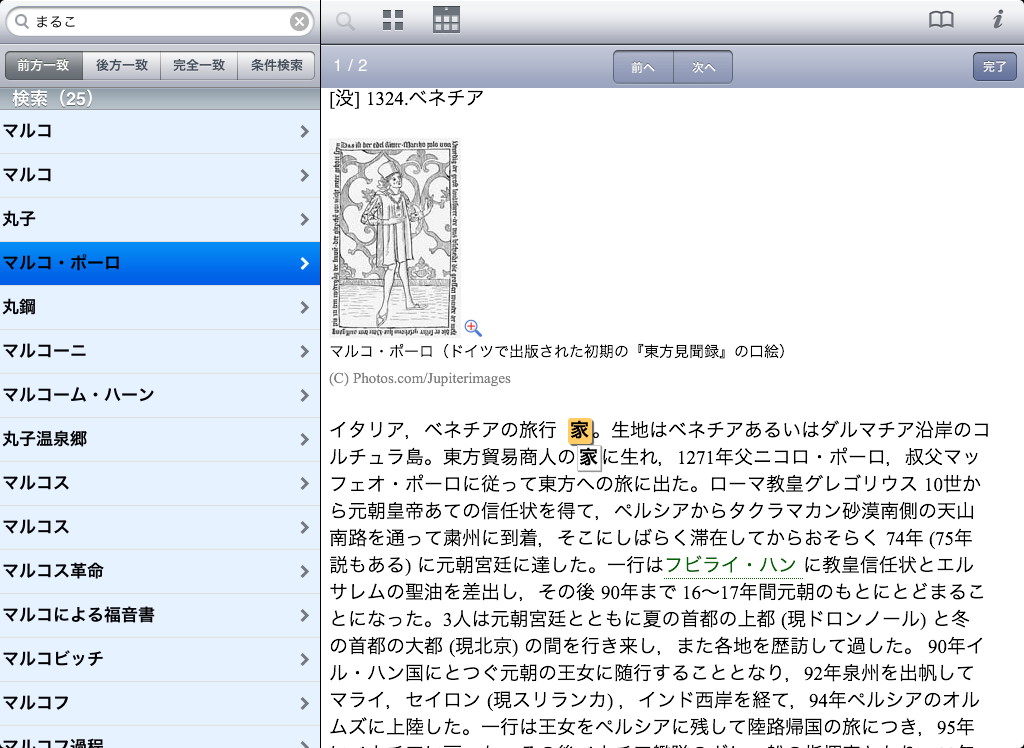
Task: Open the 丸子 entry chevron
Action: [x=304, y=219]
